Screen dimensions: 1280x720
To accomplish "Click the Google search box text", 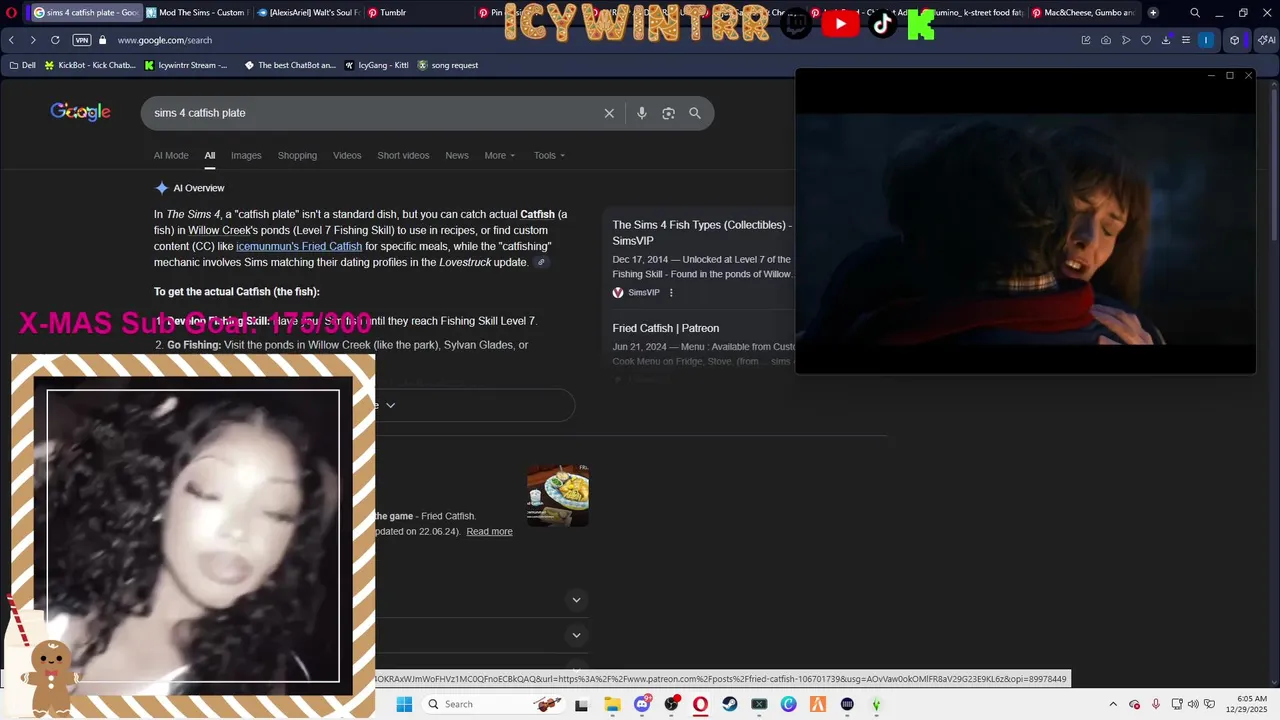I will click(200, 113).
